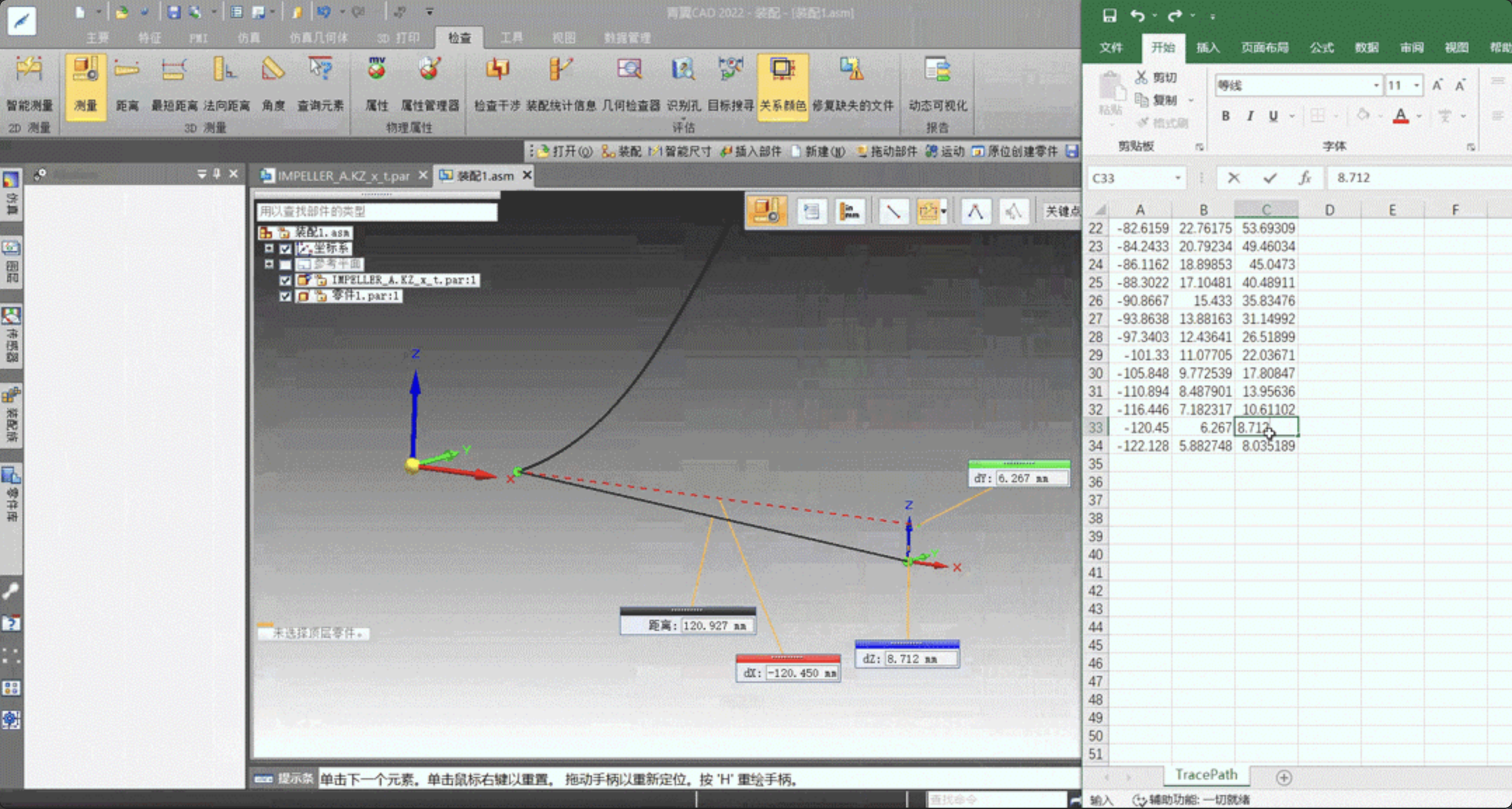Image resolution: width=1512 pixels, height=809 pixels.
Task: Open Quick Access Toolbar customize dropdown in Excel
Action: point(1213,15)
